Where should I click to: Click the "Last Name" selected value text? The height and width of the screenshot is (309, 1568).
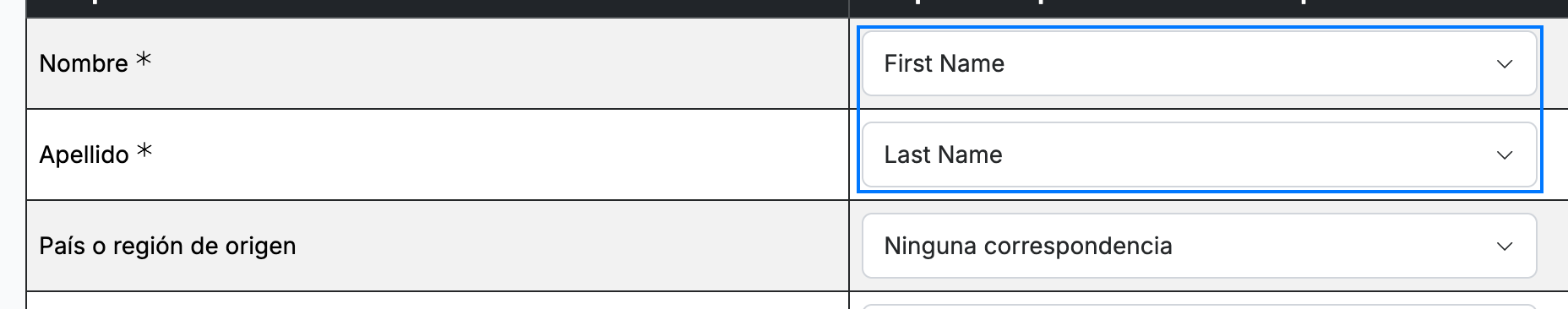pos(944,154)
